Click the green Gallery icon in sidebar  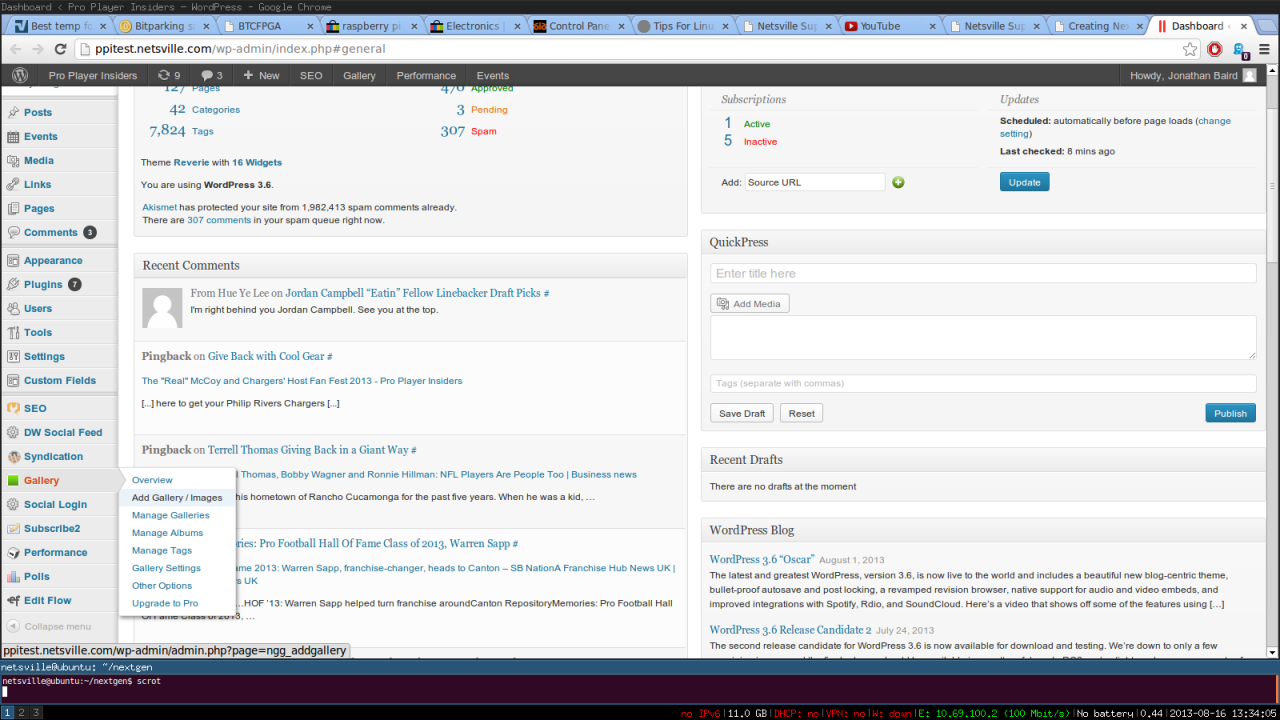(x=13, y=480)
